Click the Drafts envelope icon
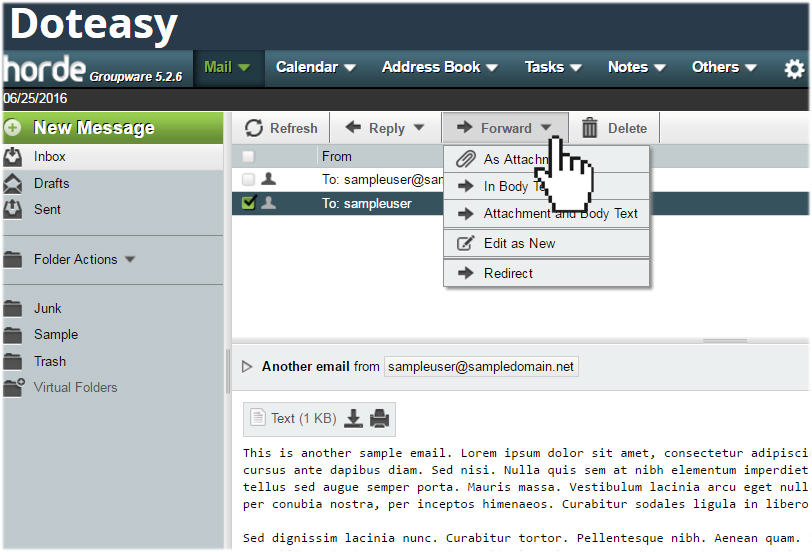This screenshot has height=552, width=812. [12, 183]
